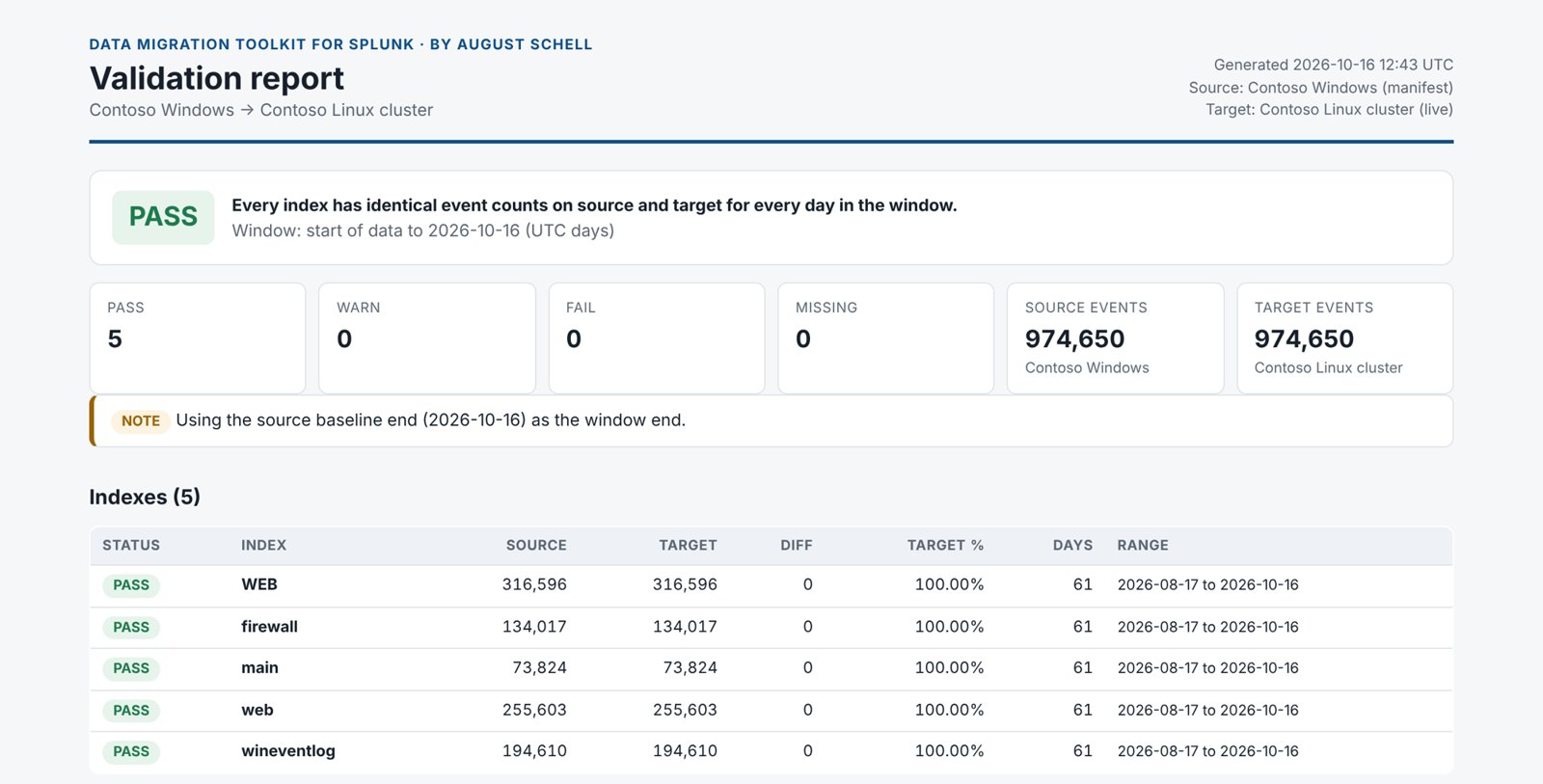
Task: Click the TARGET EVENTS card
Action: pos(1345,338)
